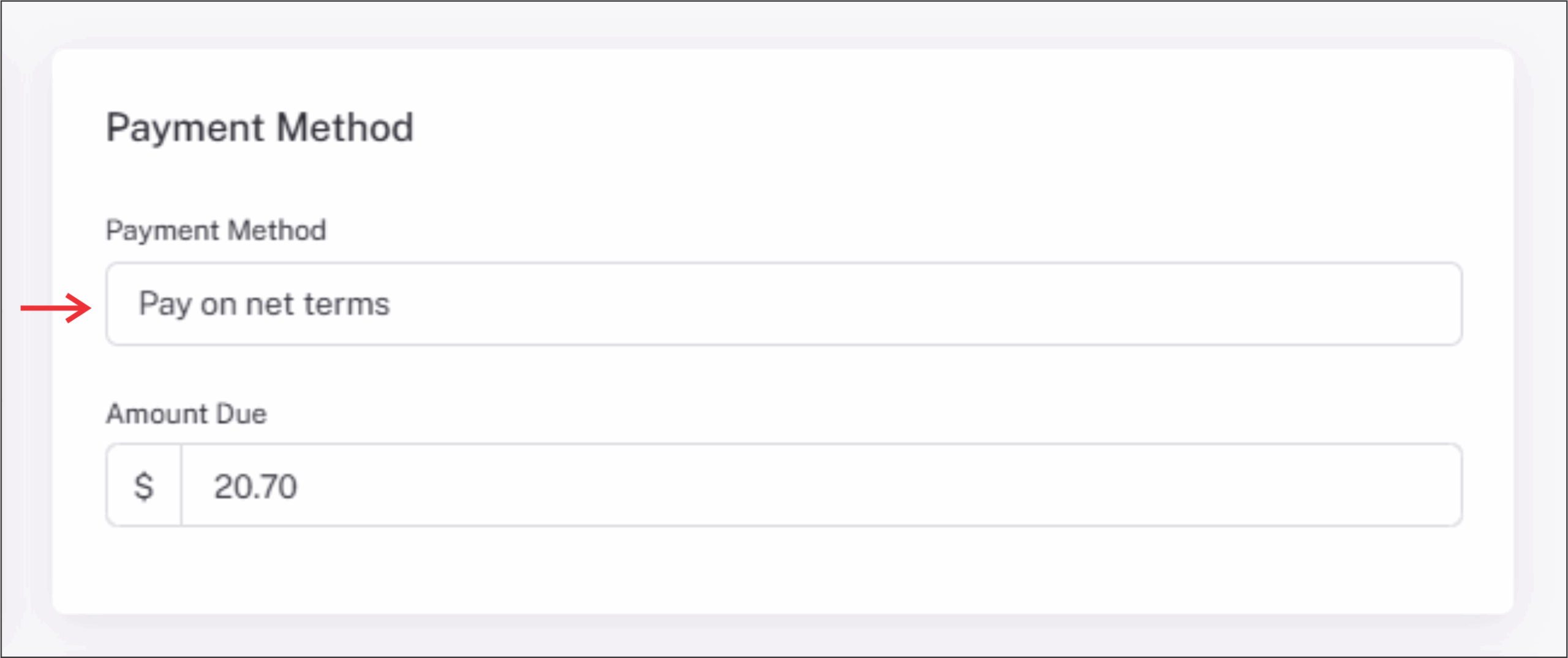Click the word "Due" in the amount label
The width and height of the screenshot is (1568, 658).
(241, 414)
